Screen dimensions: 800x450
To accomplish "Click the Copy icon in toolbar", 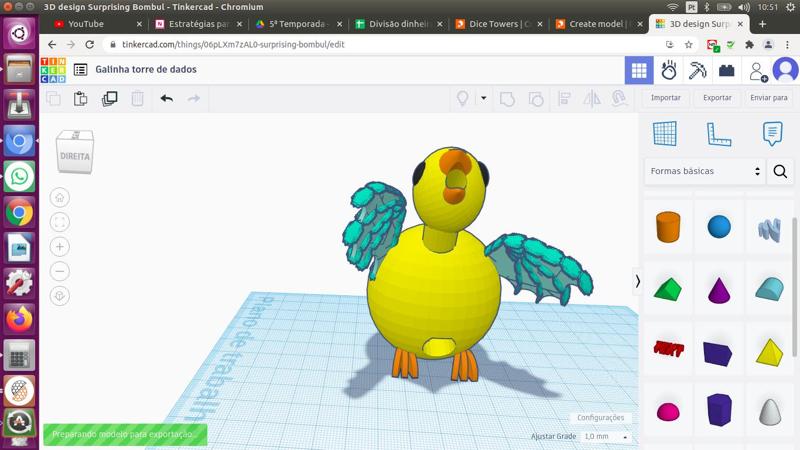I will [54, 98].
